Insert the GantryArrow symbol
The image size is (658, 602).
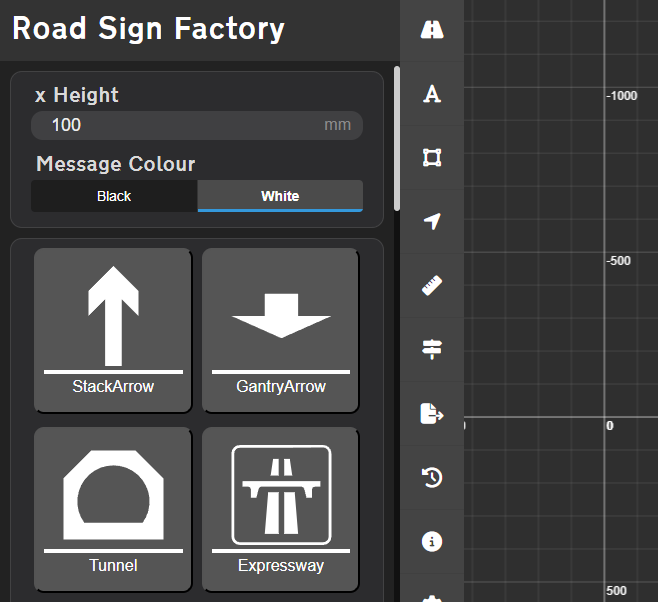(280, 329)
